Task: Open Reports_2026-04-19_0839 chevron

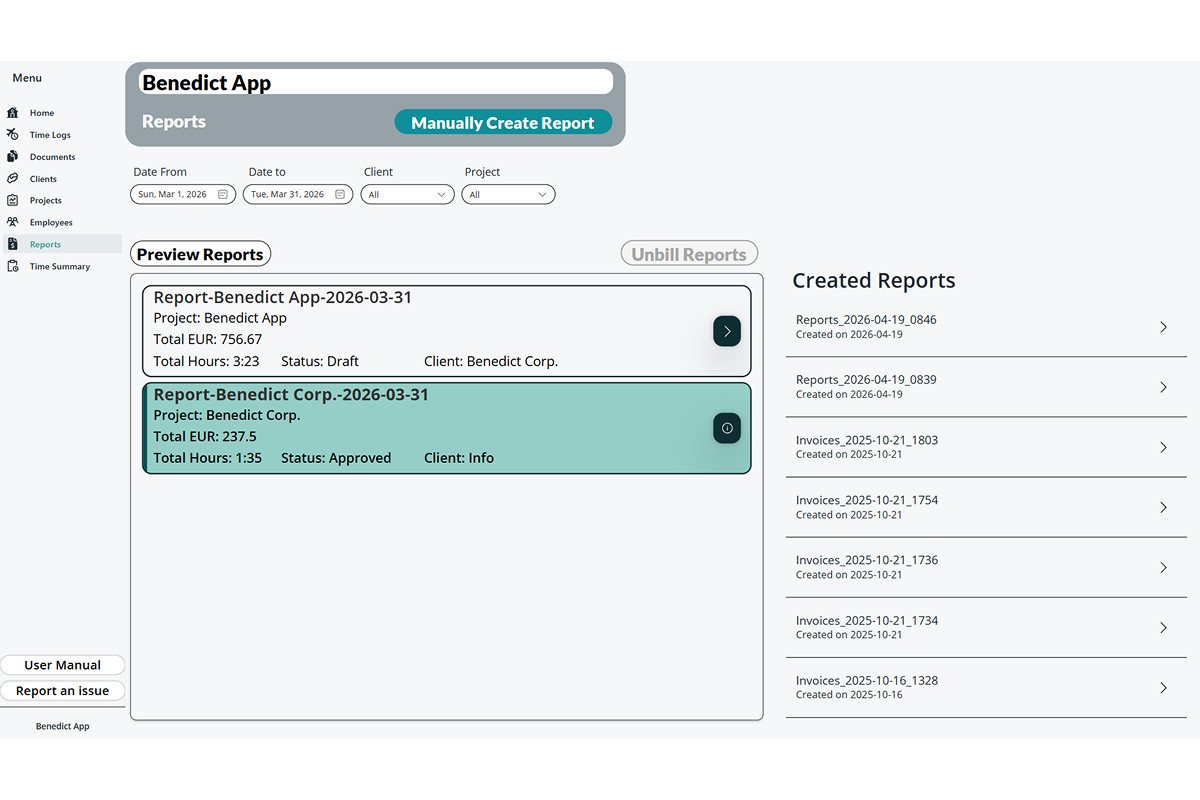Action: pyautogui.click(x=1163, y=387)
